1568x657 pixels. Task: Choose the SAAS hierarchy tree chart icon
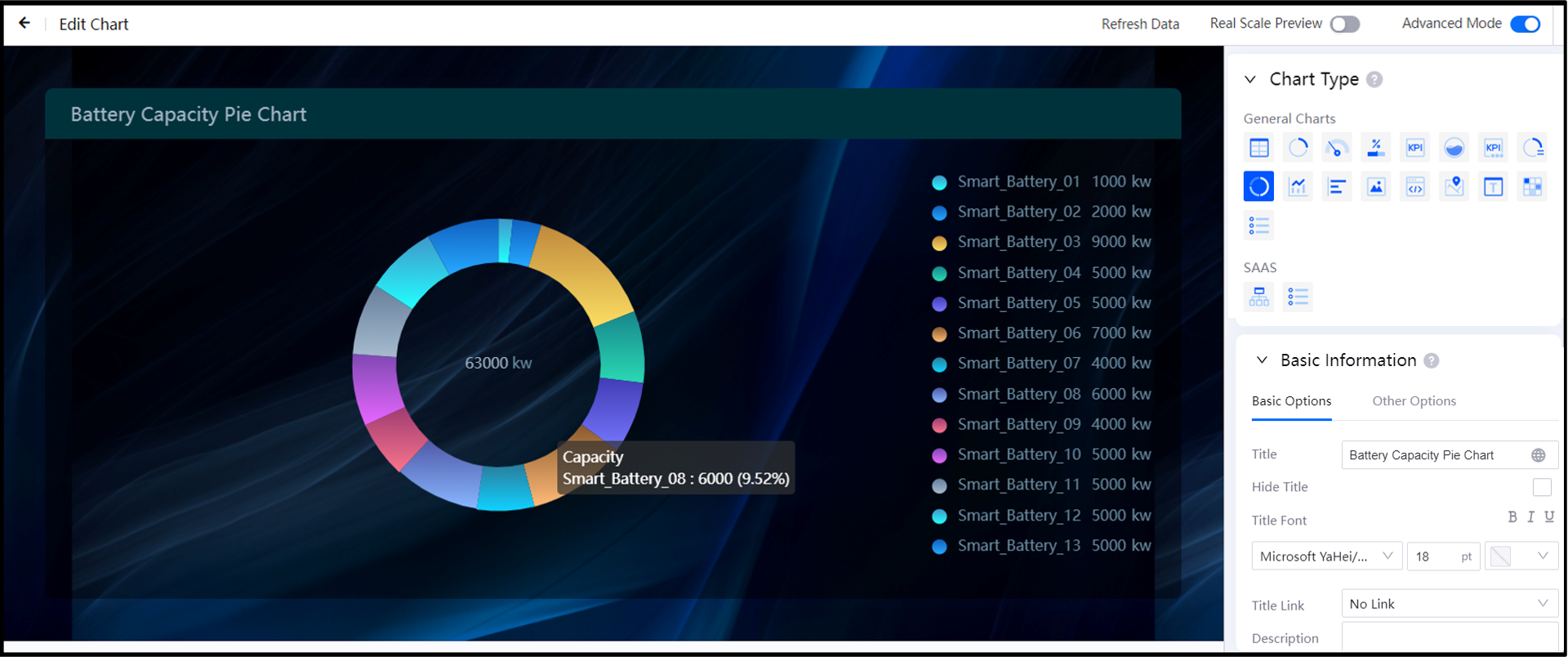(x=1258, y=297)
